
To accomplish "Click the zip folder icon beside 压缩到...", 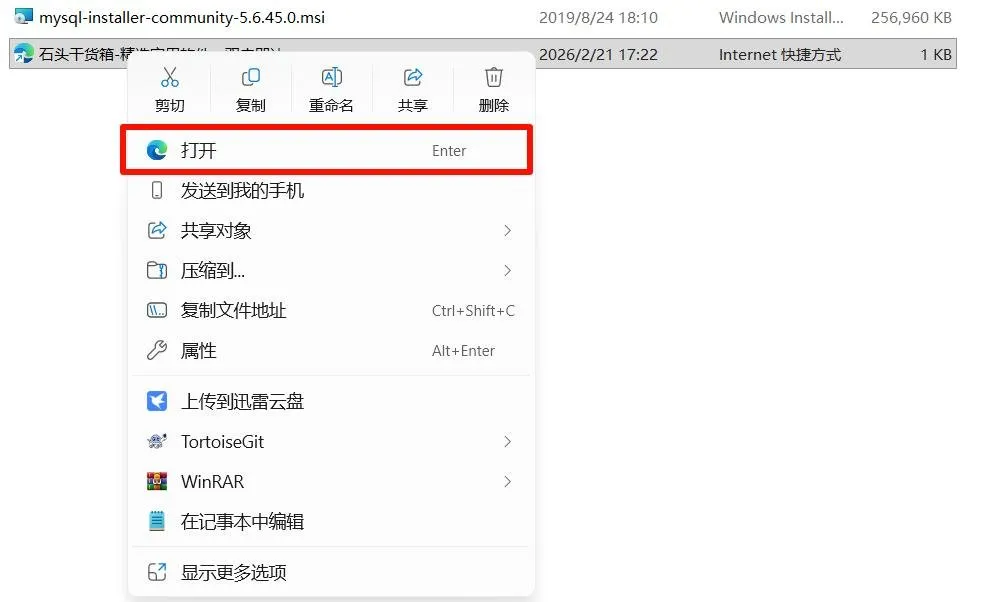I will pos(157,271).
